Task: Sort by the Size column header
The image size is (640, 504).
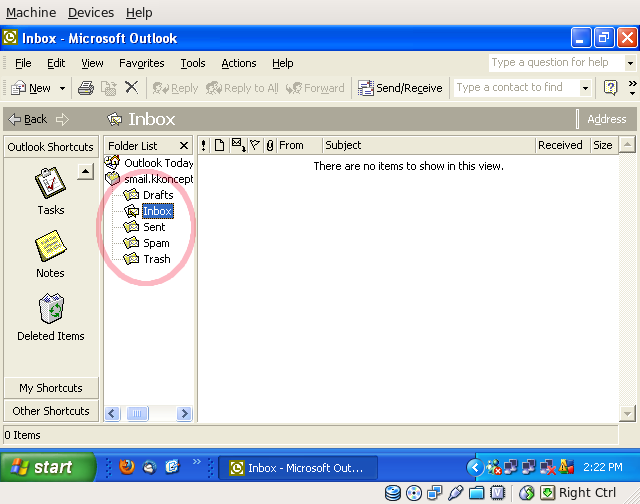Action: (604, 145)
